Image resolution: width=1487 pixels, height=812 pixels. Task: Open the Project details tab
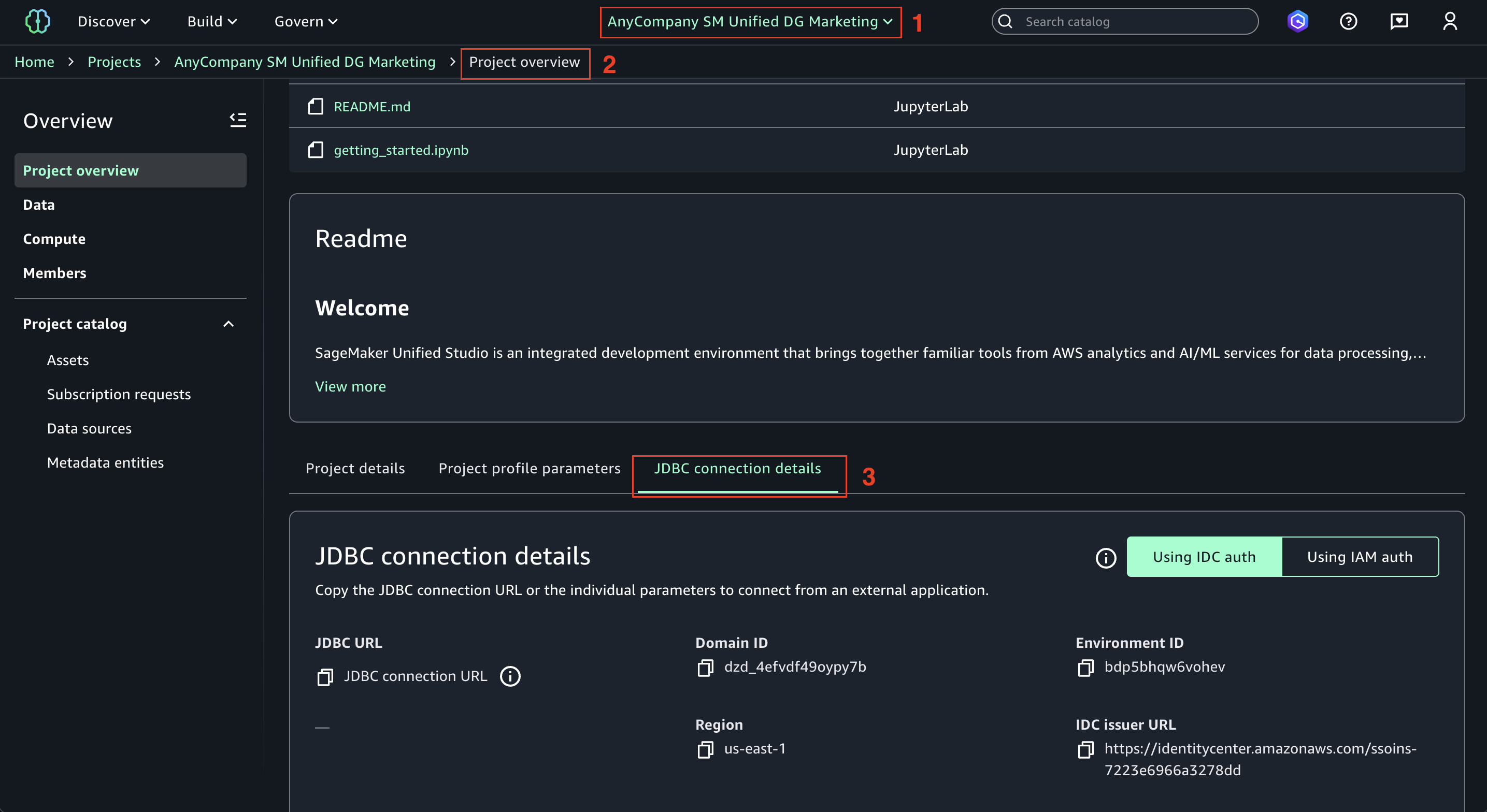355,468
